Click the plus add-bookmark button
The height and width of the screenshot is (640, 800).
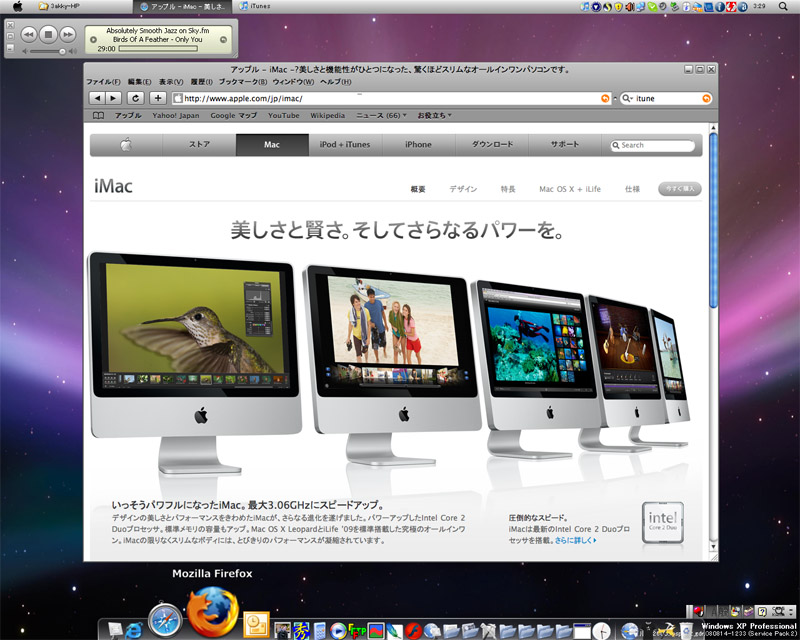pyautogui.click(x=157, y=98)
